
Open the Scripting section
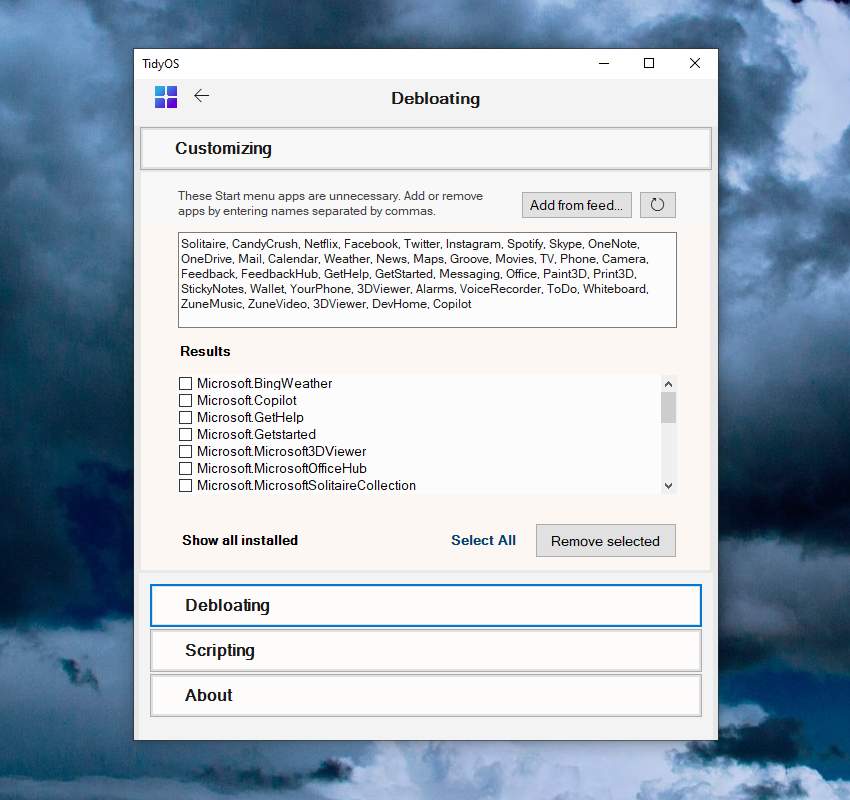pos(426,650)
